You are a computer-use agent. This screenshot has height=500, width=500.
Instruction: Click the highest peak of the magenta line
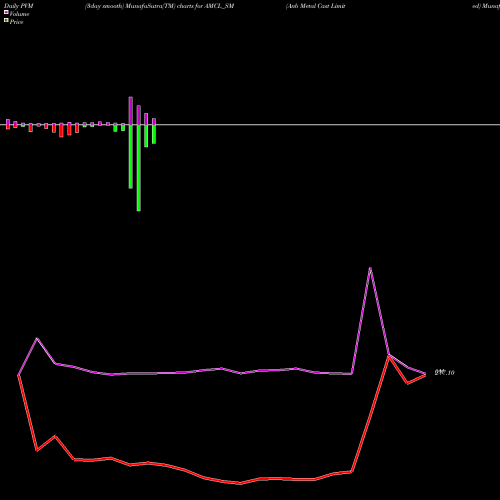coord(370,268)
